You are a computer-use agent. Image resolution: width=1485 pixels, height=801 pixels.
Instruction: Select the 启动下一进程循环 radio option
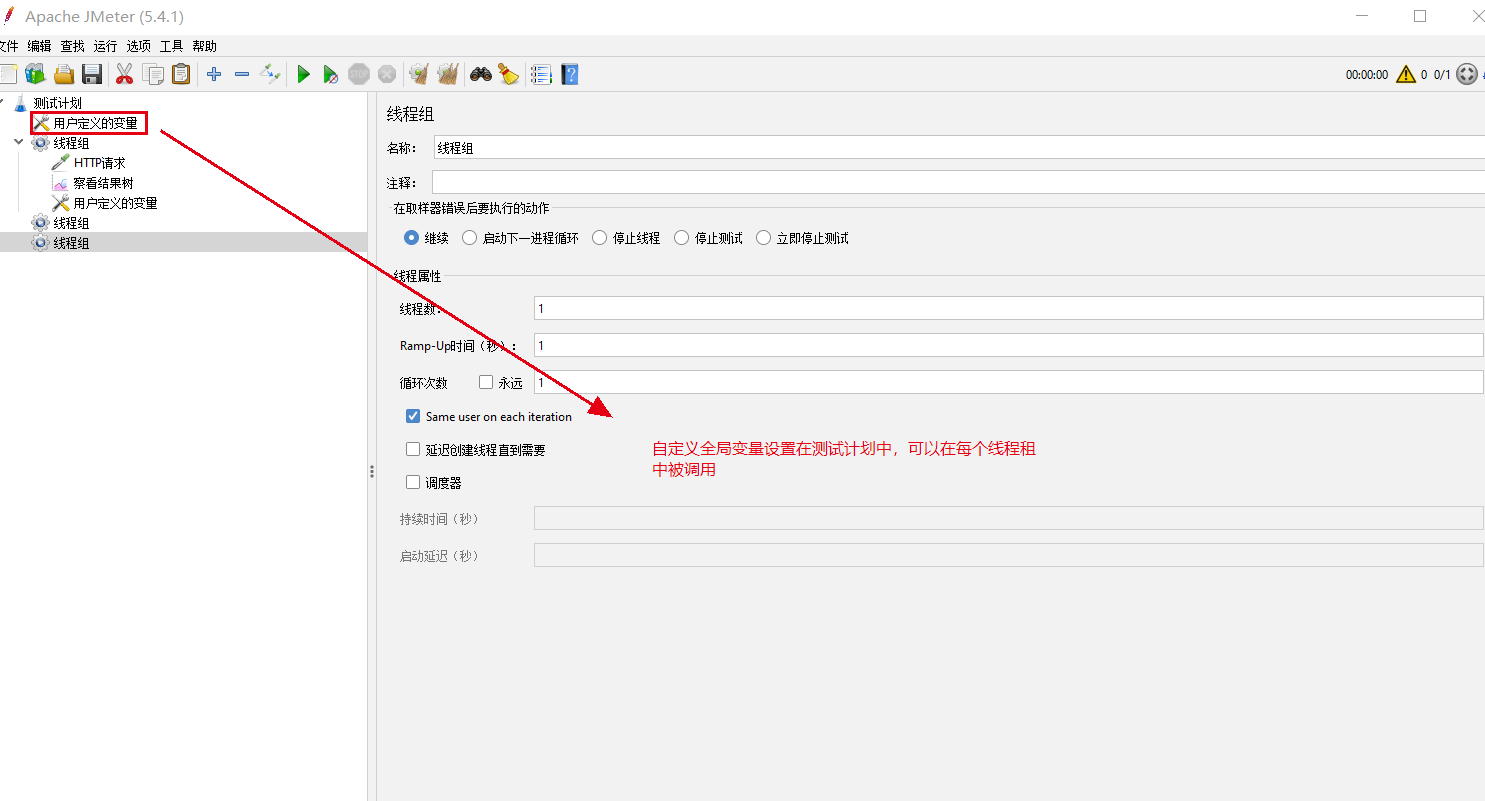click(x=469, y=238)
